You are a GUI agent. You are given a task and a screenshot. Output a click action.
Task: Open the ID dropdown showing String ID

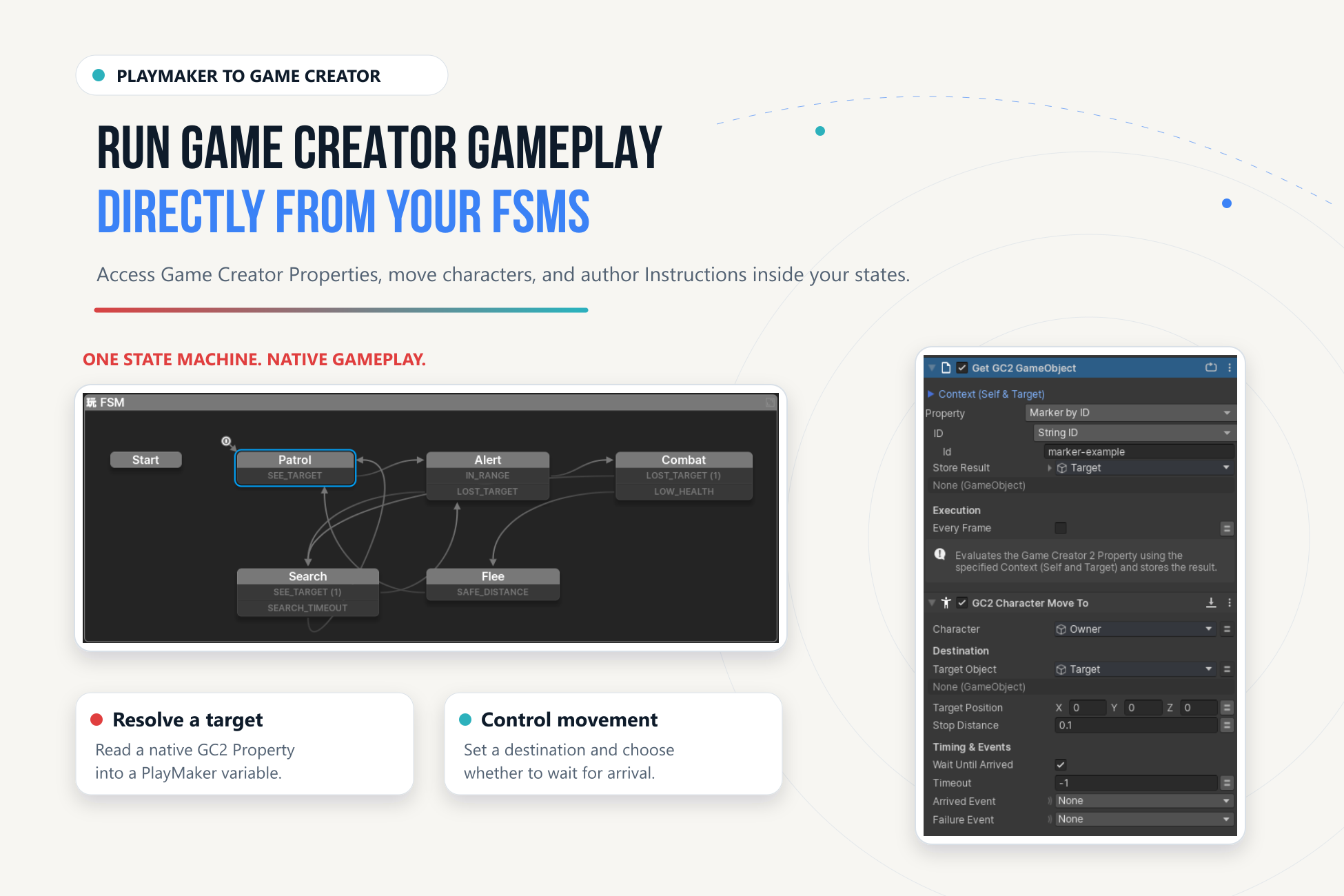point(1134,433)
